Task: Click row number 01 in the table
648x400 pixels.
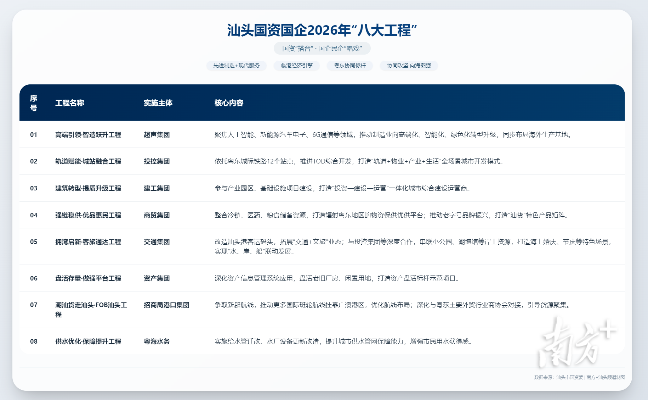Action: pos(33,133)
